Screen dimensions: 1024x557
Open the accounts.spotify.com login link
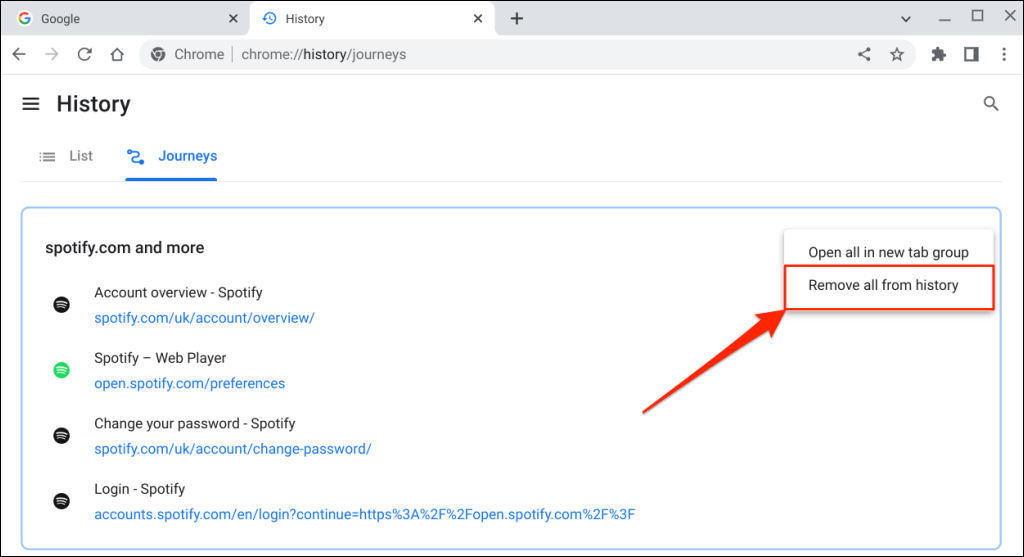pyautogui.click(x=364, y=514)
